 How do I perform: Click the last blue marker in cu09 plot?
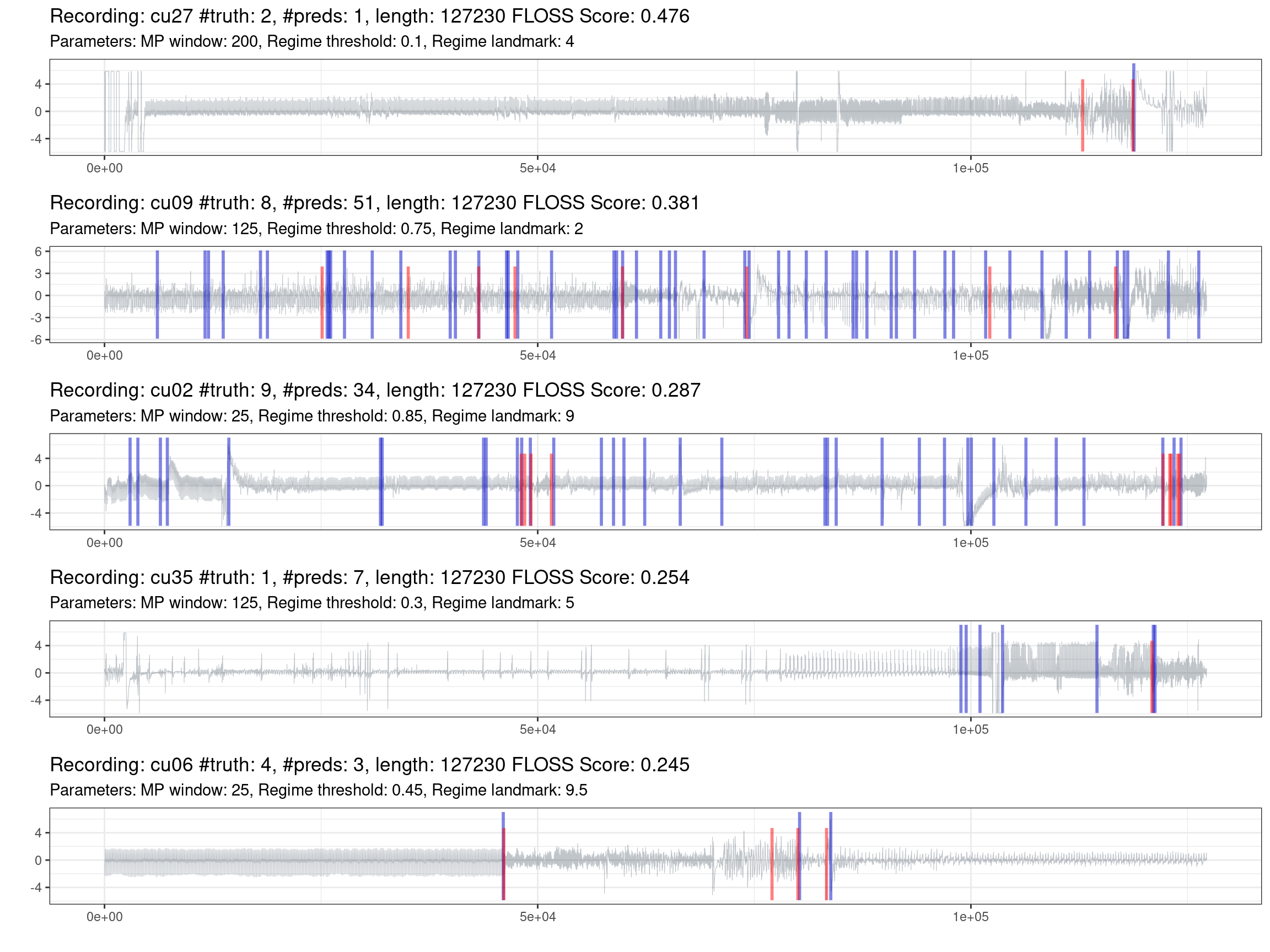[x=1198, y=295]
